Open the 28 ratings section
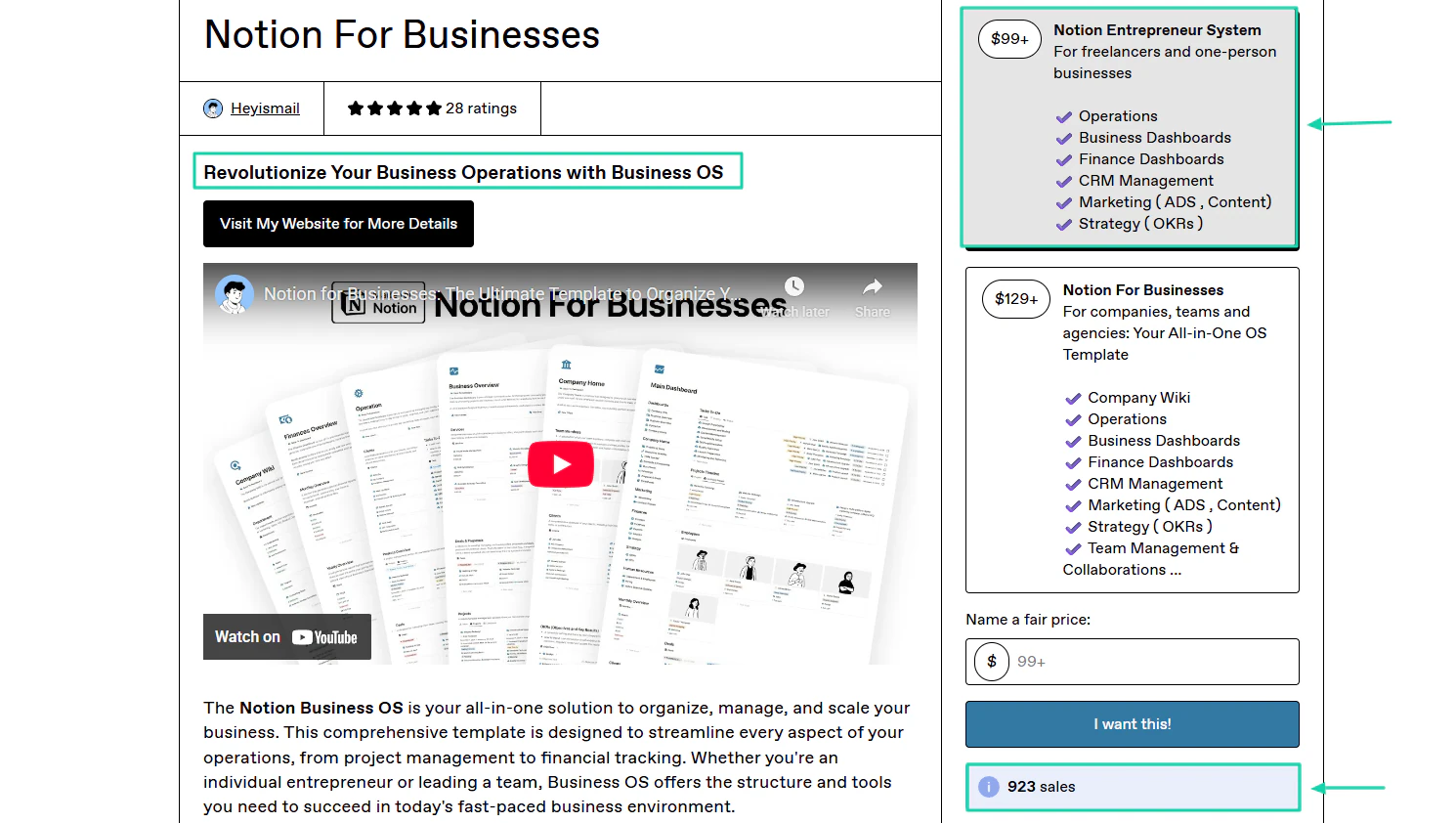Image resolution: width=1456 pixels, height=823 pixels. point(481,108)
